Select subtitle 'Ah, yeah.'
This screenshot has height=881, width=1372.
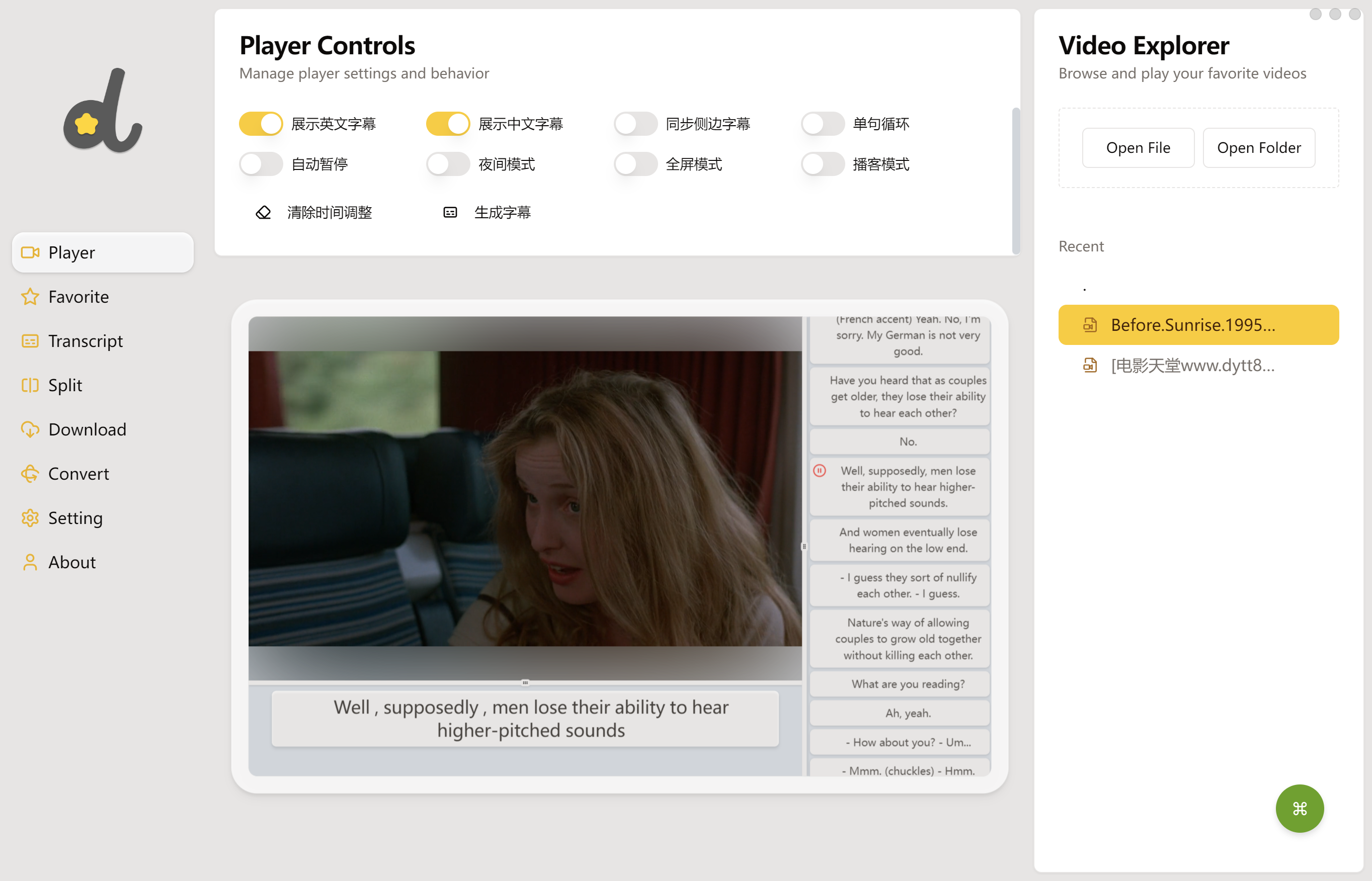(899, 713)
